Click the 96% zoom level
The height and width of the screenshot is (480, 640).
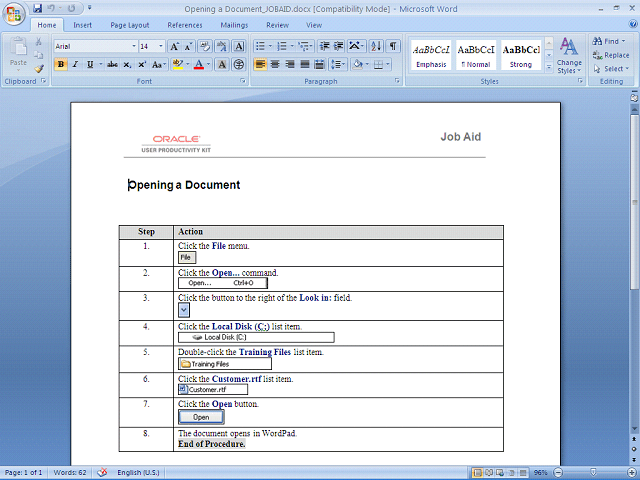click(x=541, y=473)
